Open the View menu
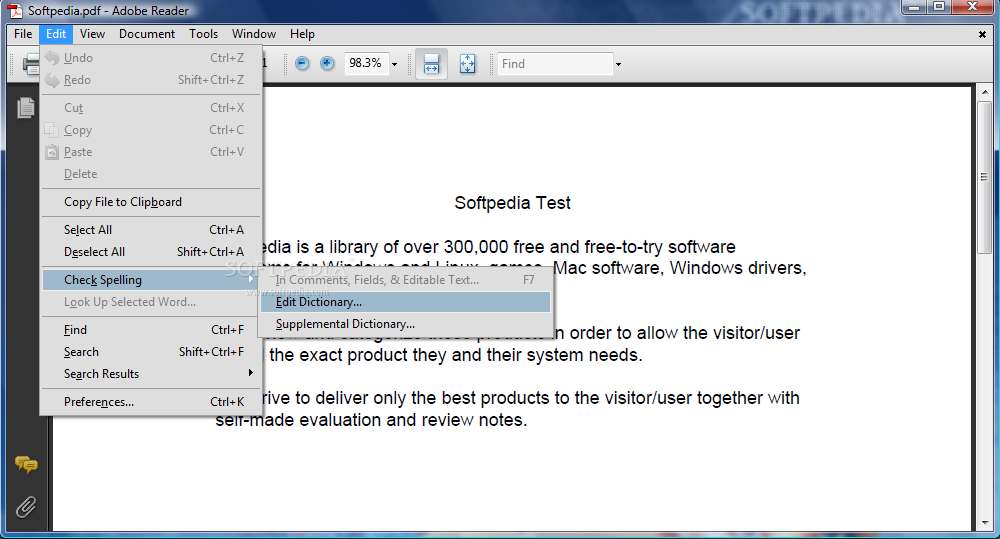Screen dimensions: 1000x539 (92, 34)
